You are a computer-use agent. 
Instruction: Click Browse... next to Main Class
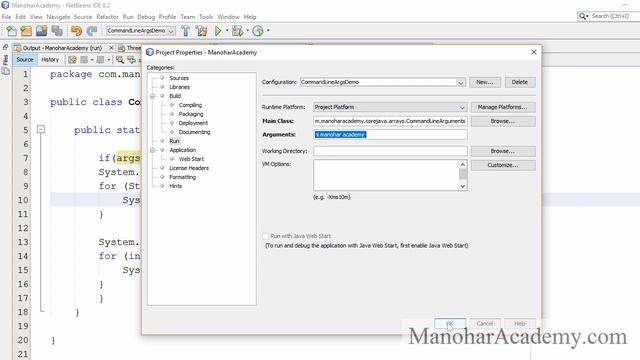(503, 121)
